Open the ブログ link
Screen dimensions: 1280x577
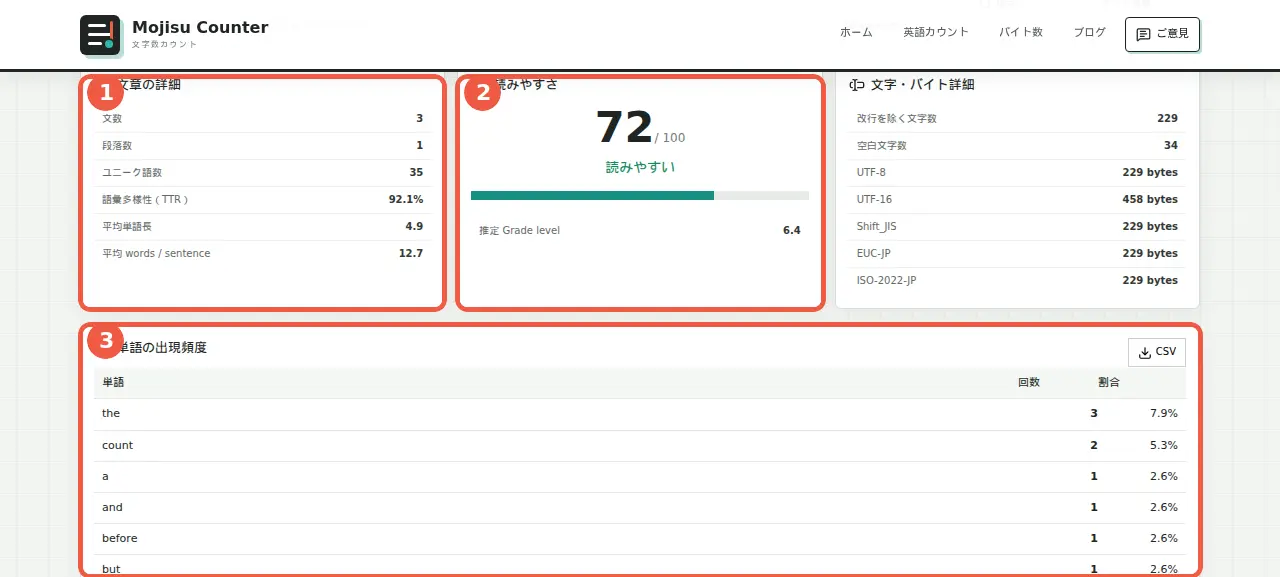(x=1090, y=32)
